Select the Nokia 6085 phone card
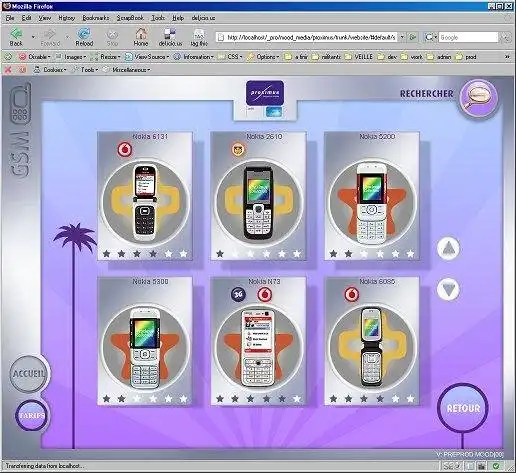This screenshot has width=516, height=473. [372, 341]
